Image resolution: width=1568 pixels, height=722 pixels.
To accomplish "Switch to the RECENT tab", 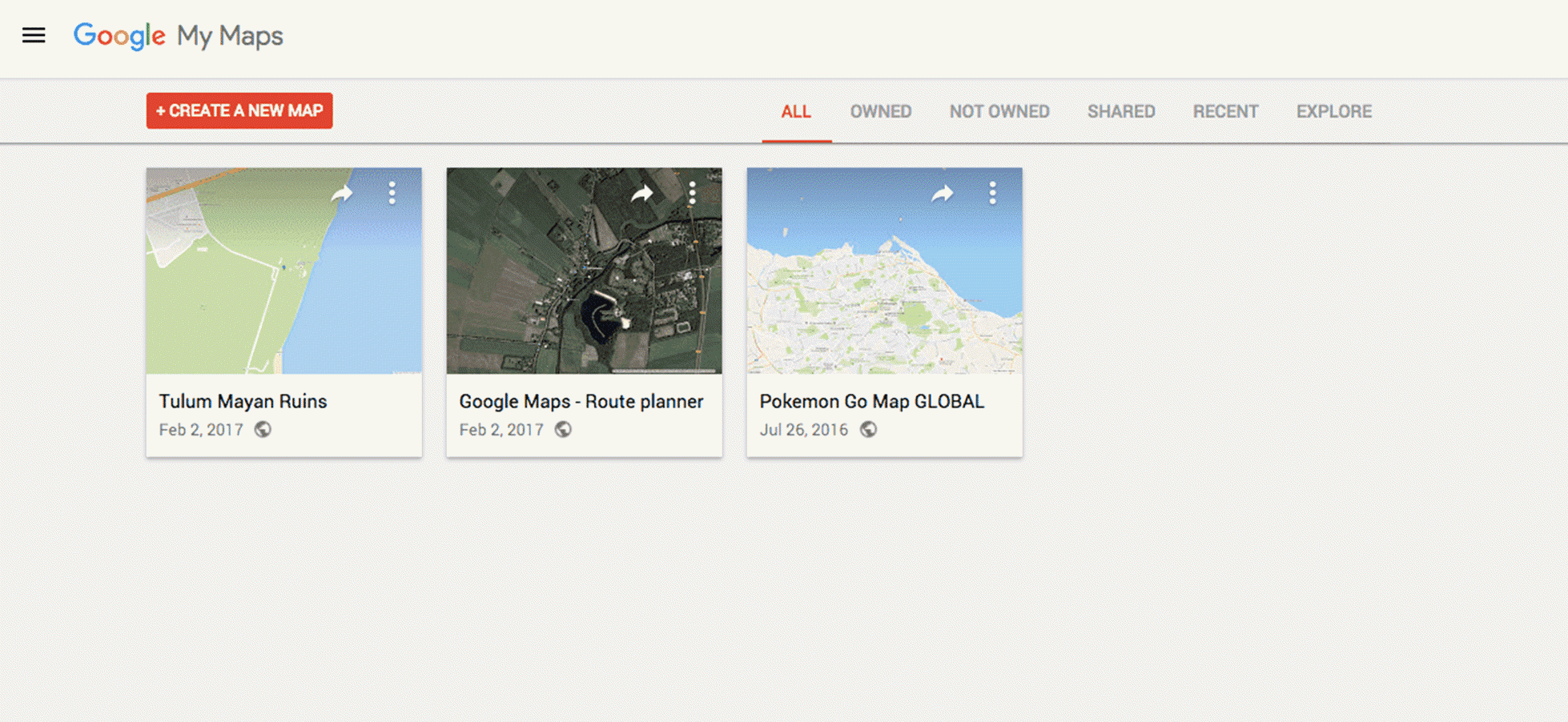I will pos(1225,111).
